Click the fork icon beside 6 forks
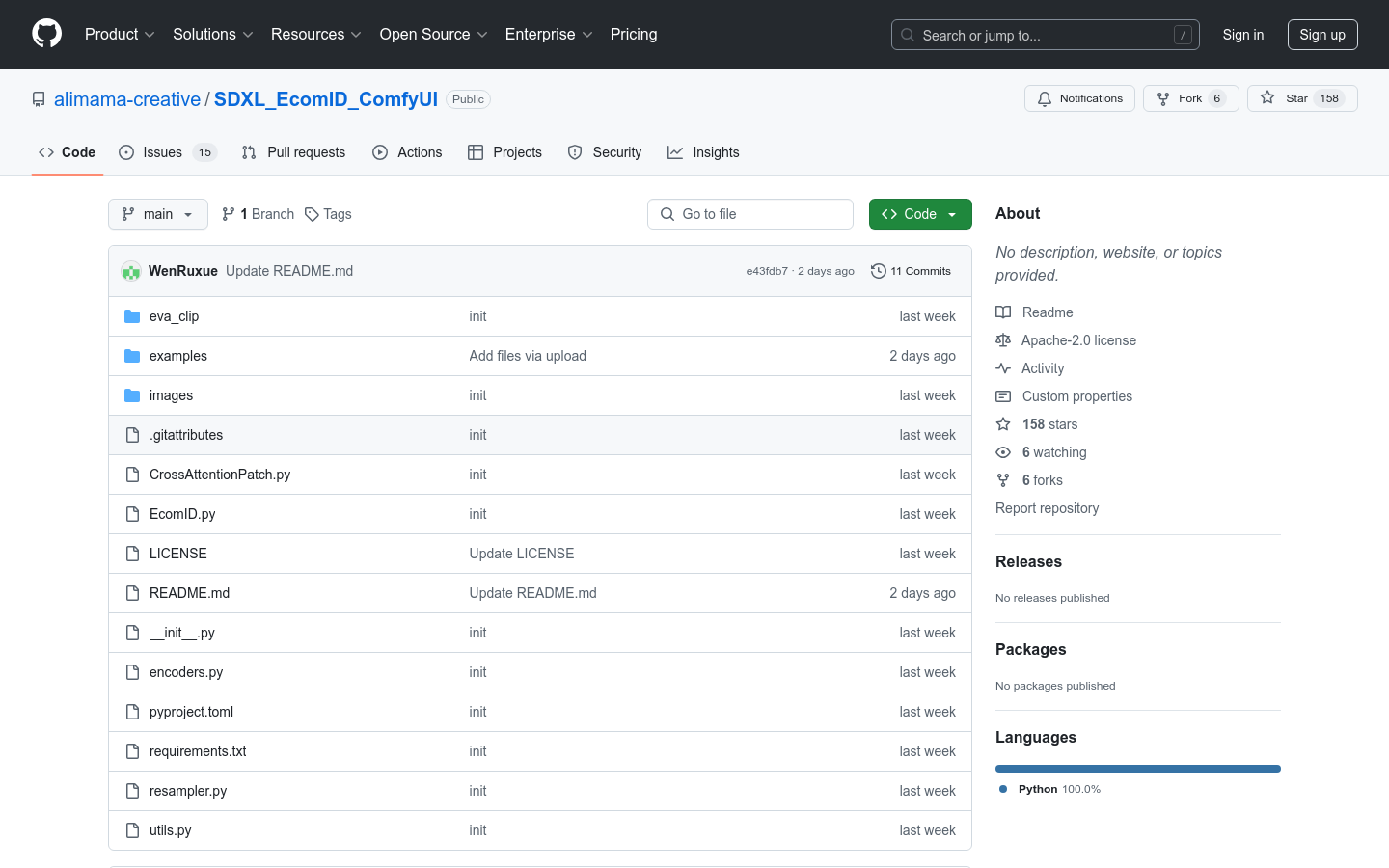This screenshot has height=868, width=1389. (1003, 480)
